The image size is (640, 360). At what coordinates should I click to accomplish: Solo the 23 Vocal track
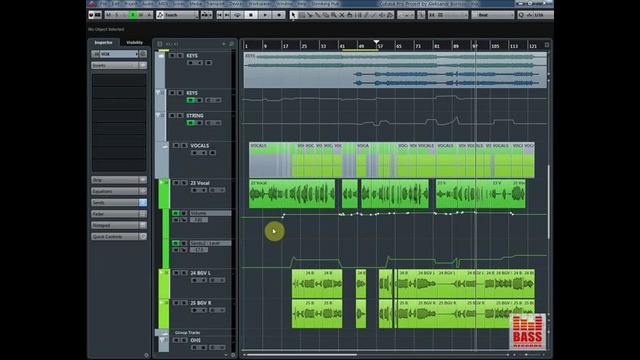click(x=184, y=183)
